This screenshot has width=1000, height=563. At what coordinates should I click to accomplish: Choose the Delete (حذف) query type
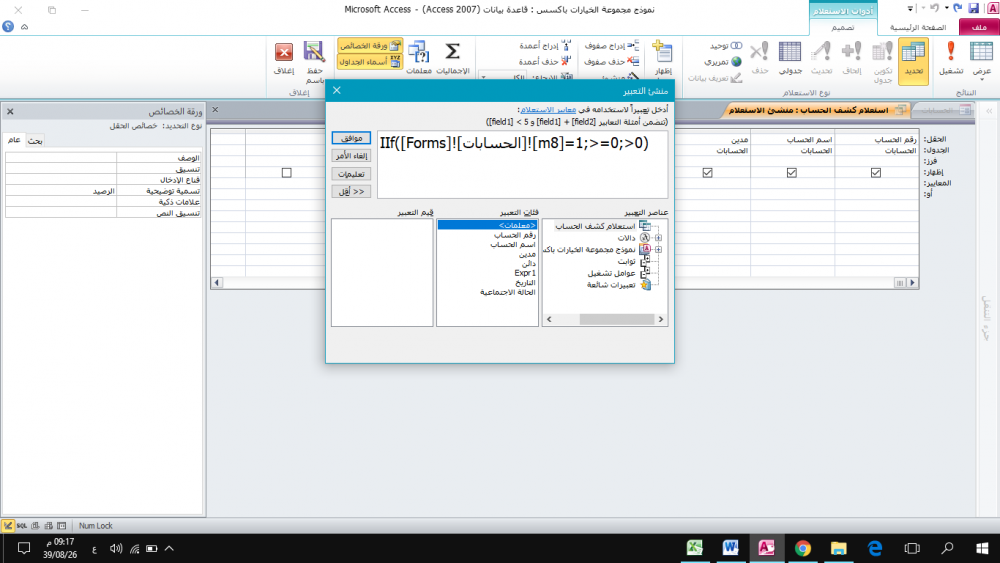pos(760,59)
